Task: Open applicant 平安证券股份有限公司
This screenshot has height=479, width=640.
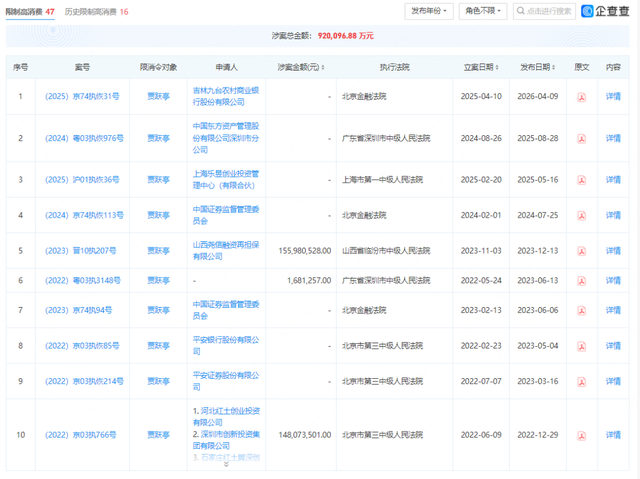Action: pyautogui.click(x=226, y=381)
